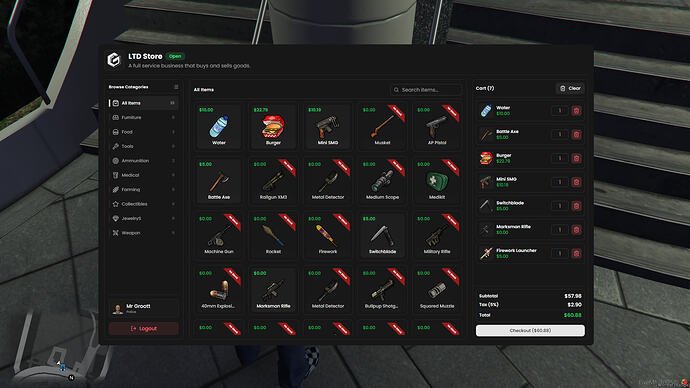Edit quantity field for Switchblade in cart

pos(559,206)
